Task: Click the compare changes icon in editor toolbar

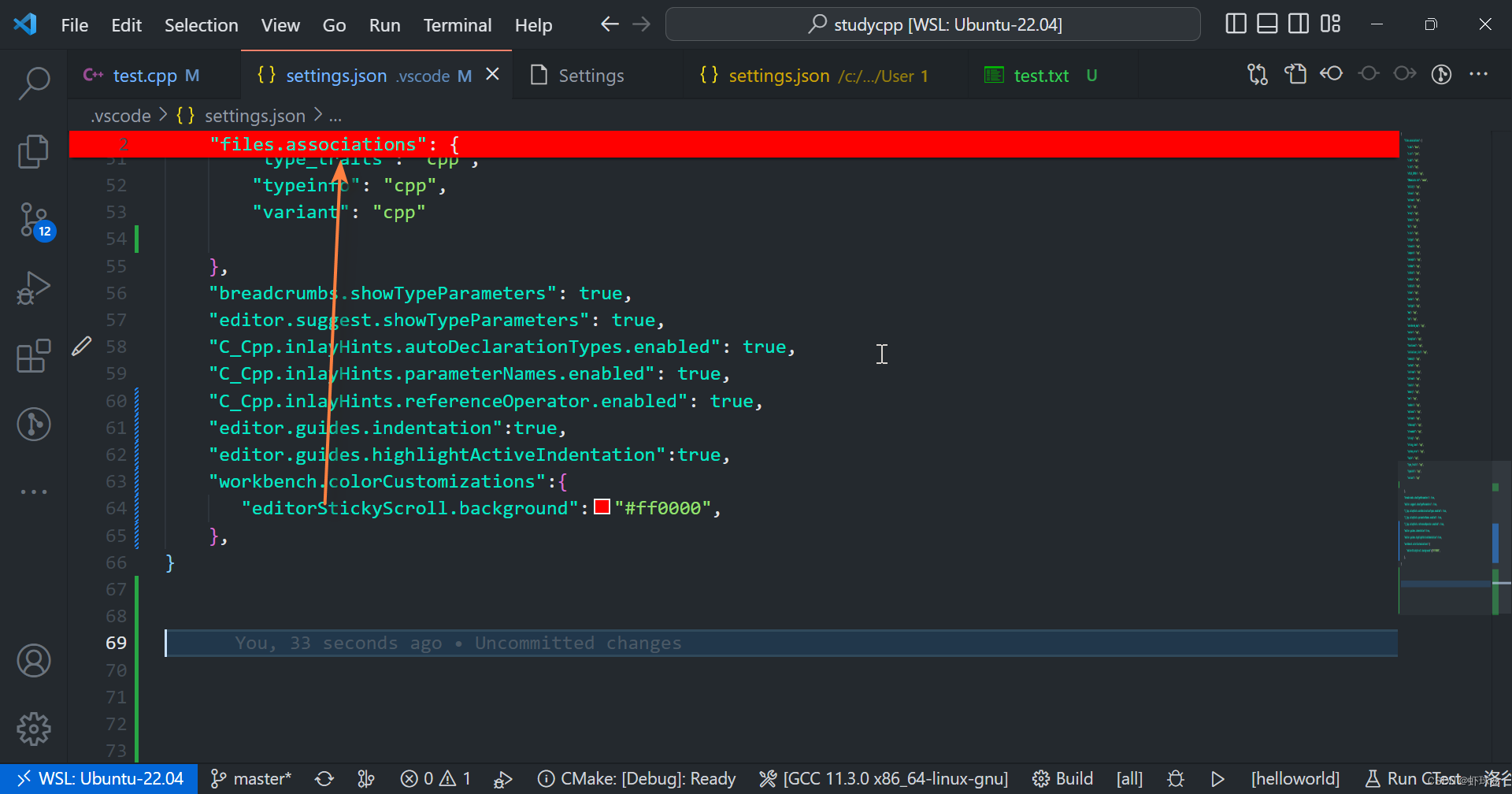Action: point(1258,75)
